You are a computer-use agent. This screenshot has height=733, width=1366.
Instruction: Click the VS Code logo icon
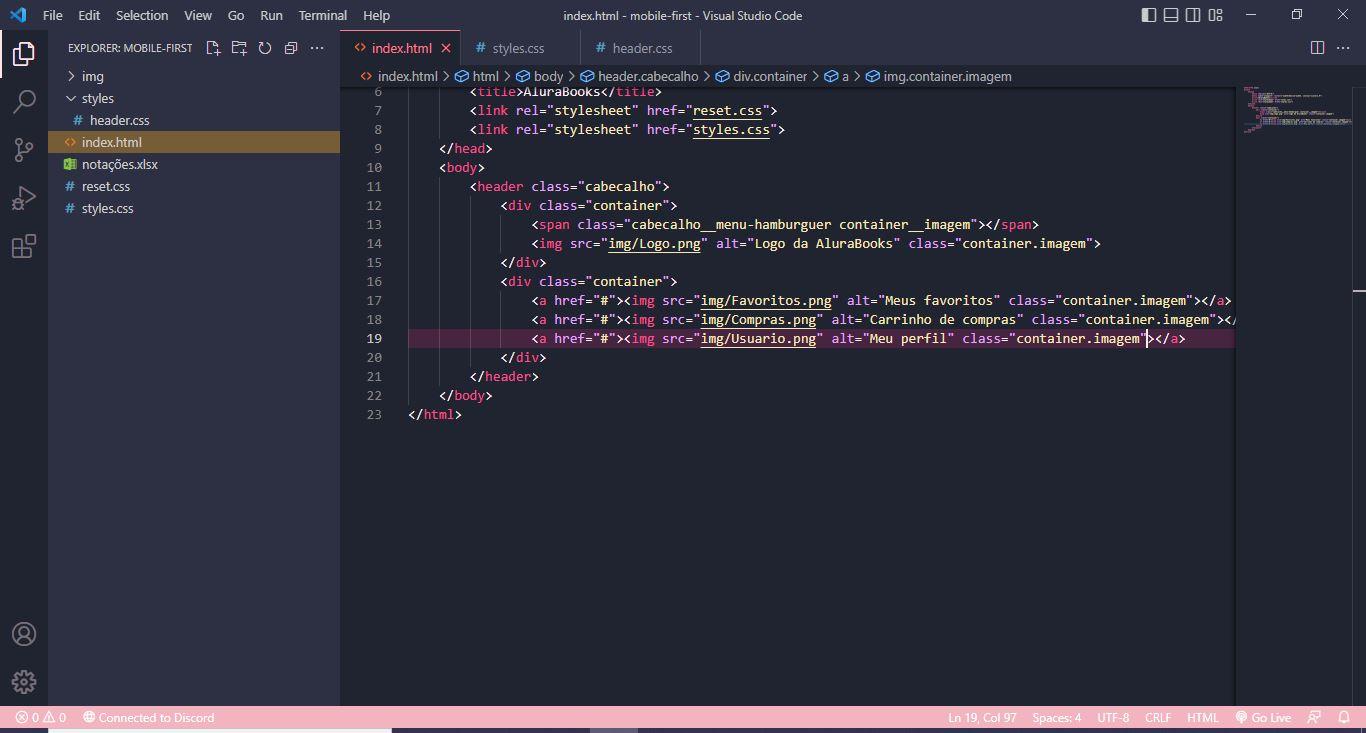[x=17, y=15]
